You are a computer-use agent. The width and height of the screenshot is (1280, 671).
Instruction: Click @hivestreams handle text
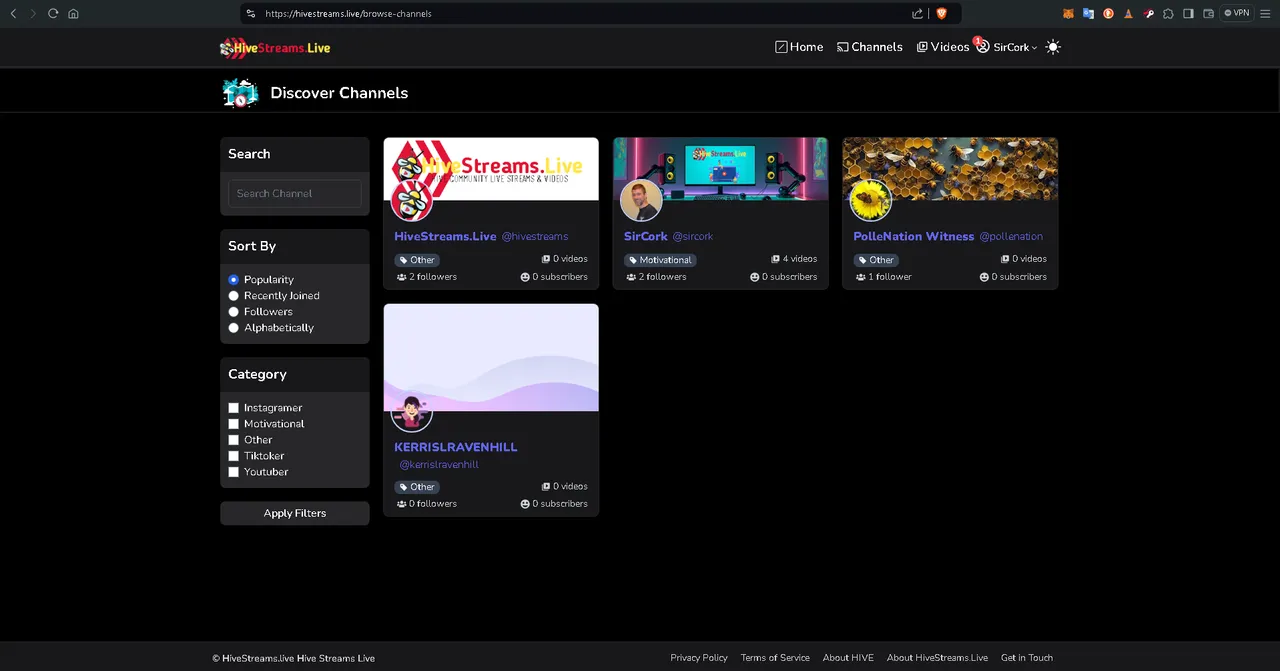[535, 237]
